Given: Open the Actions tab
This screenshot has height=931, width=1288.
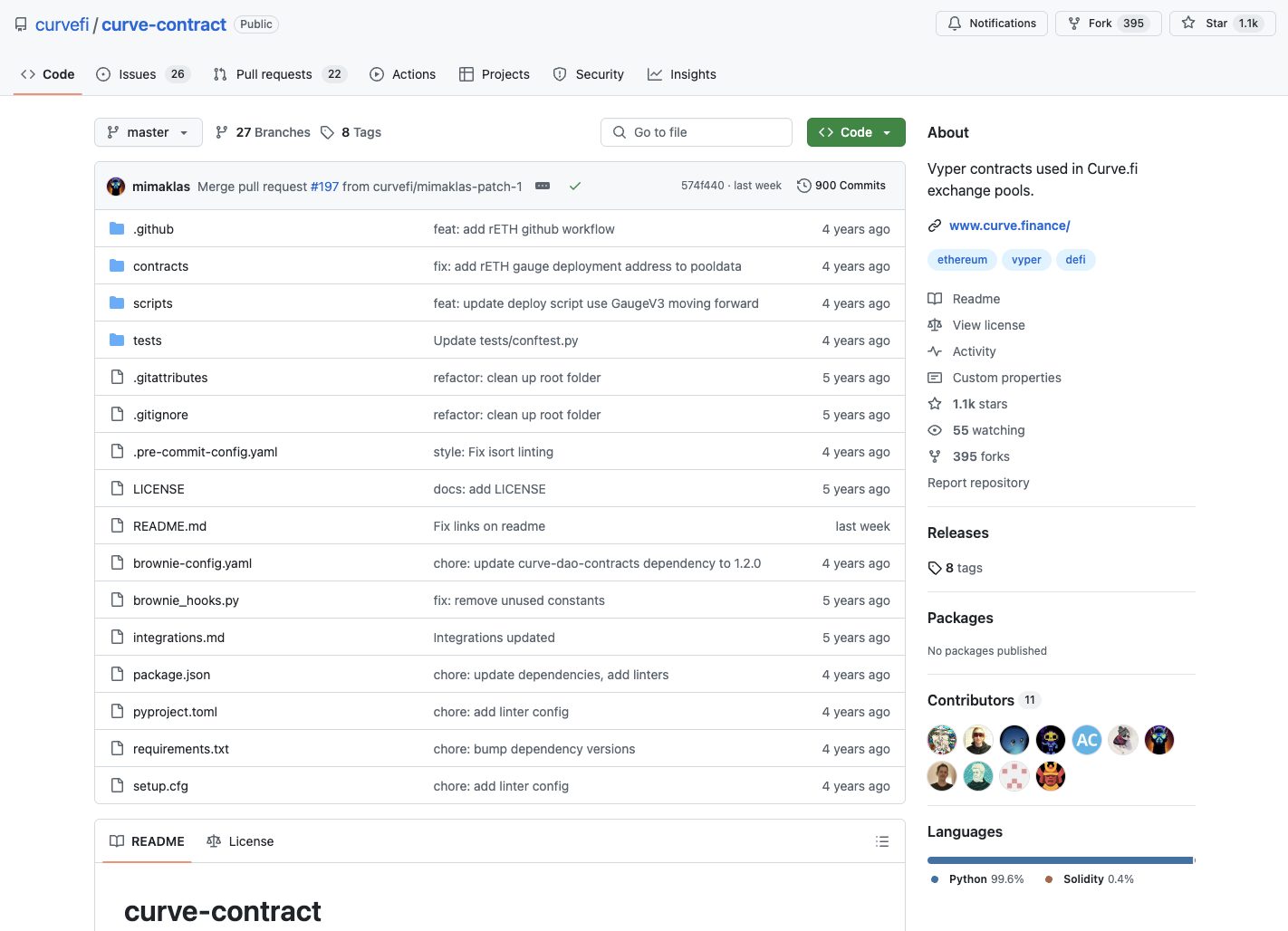Looking at the screenshot, I should (403, 74).
